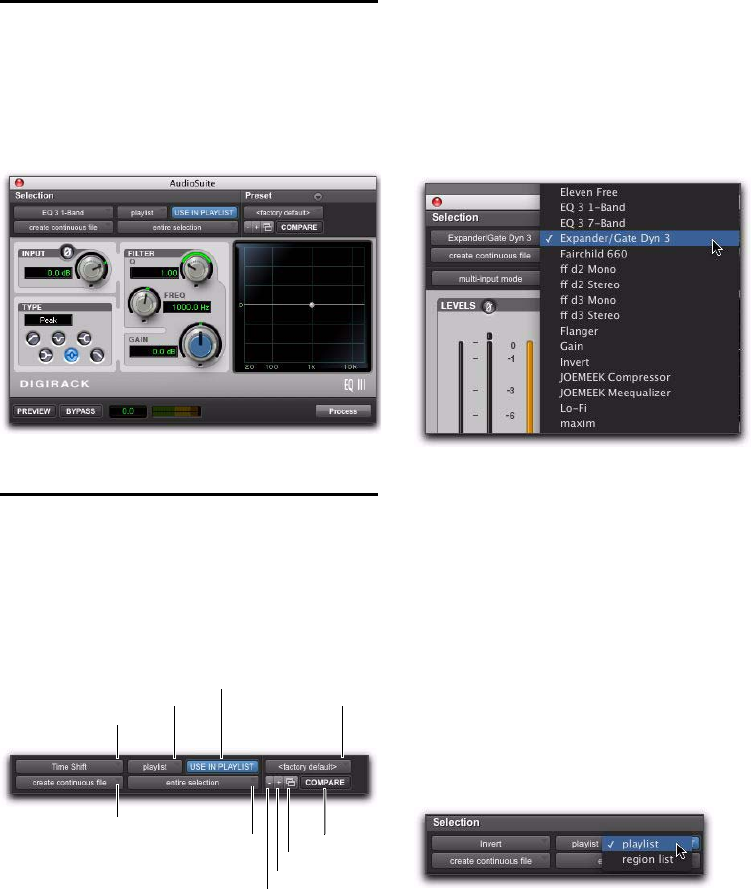Screen dimensions: 751x890
Task: Open plug-in settings select icon in EQ 3 window
Action: 267,227
